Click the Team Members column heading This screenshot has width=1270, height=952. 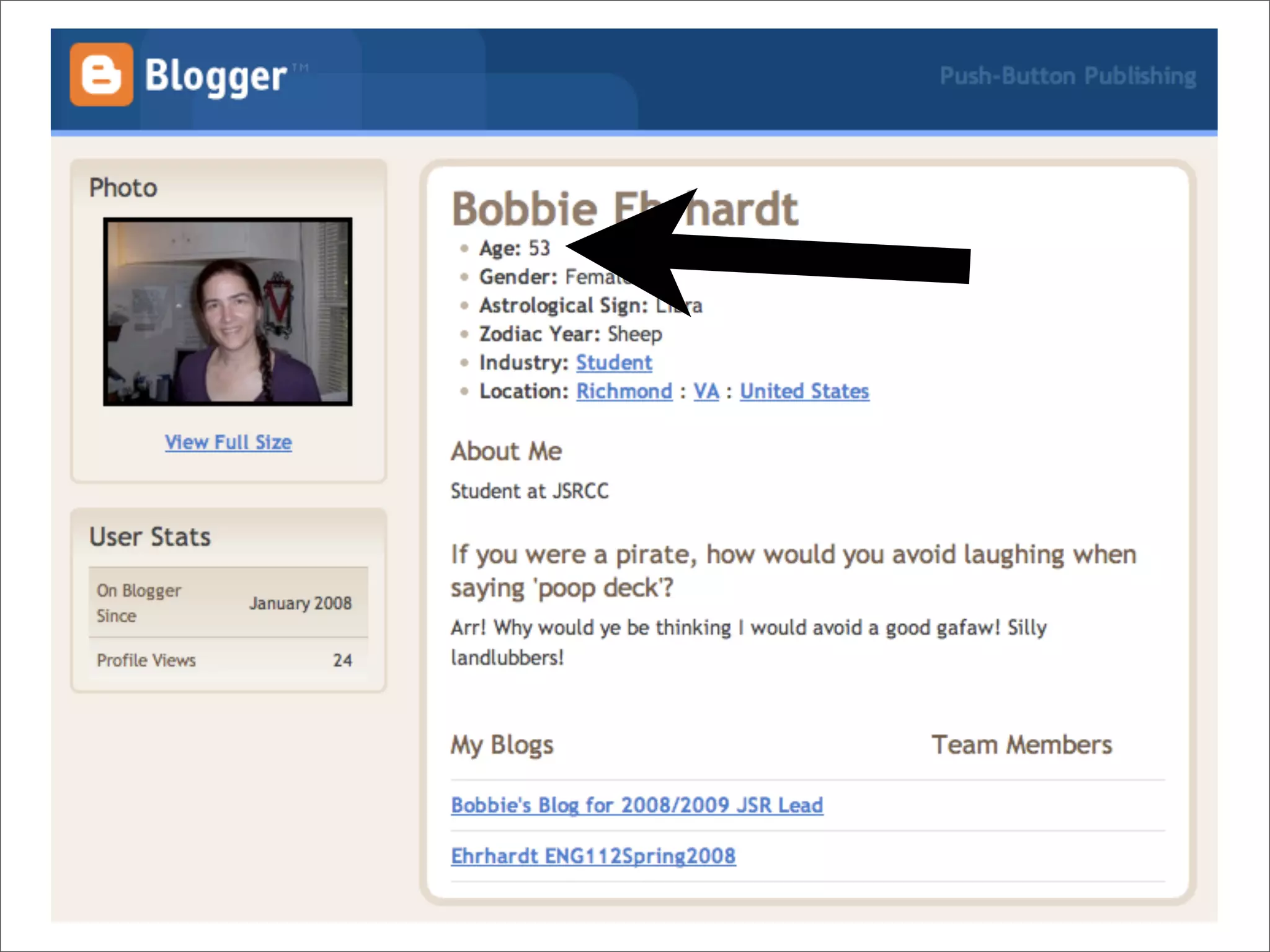(x=1021, y=744)
